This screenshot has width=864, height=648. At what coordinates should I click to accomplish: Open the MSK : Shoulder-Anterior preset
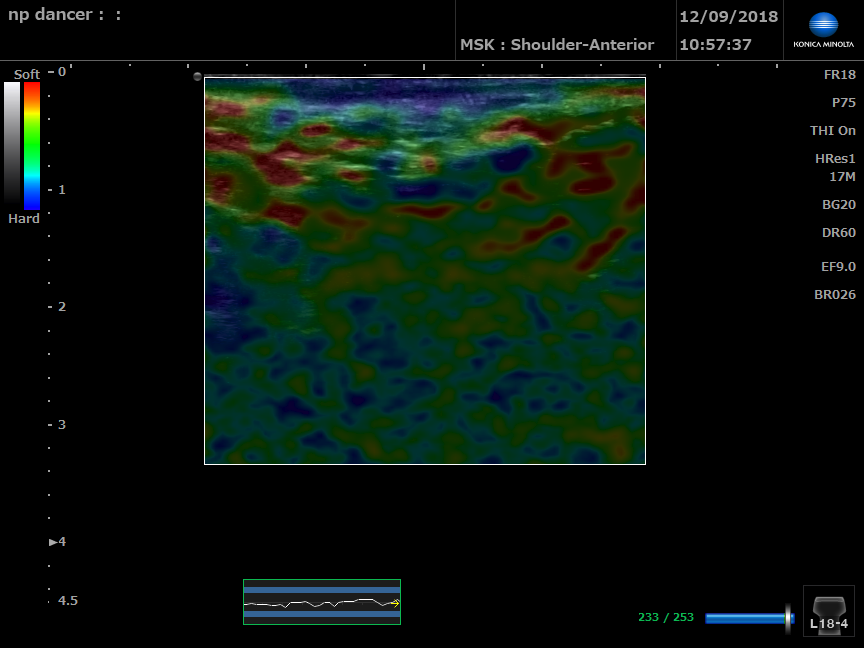coord(557,45)
